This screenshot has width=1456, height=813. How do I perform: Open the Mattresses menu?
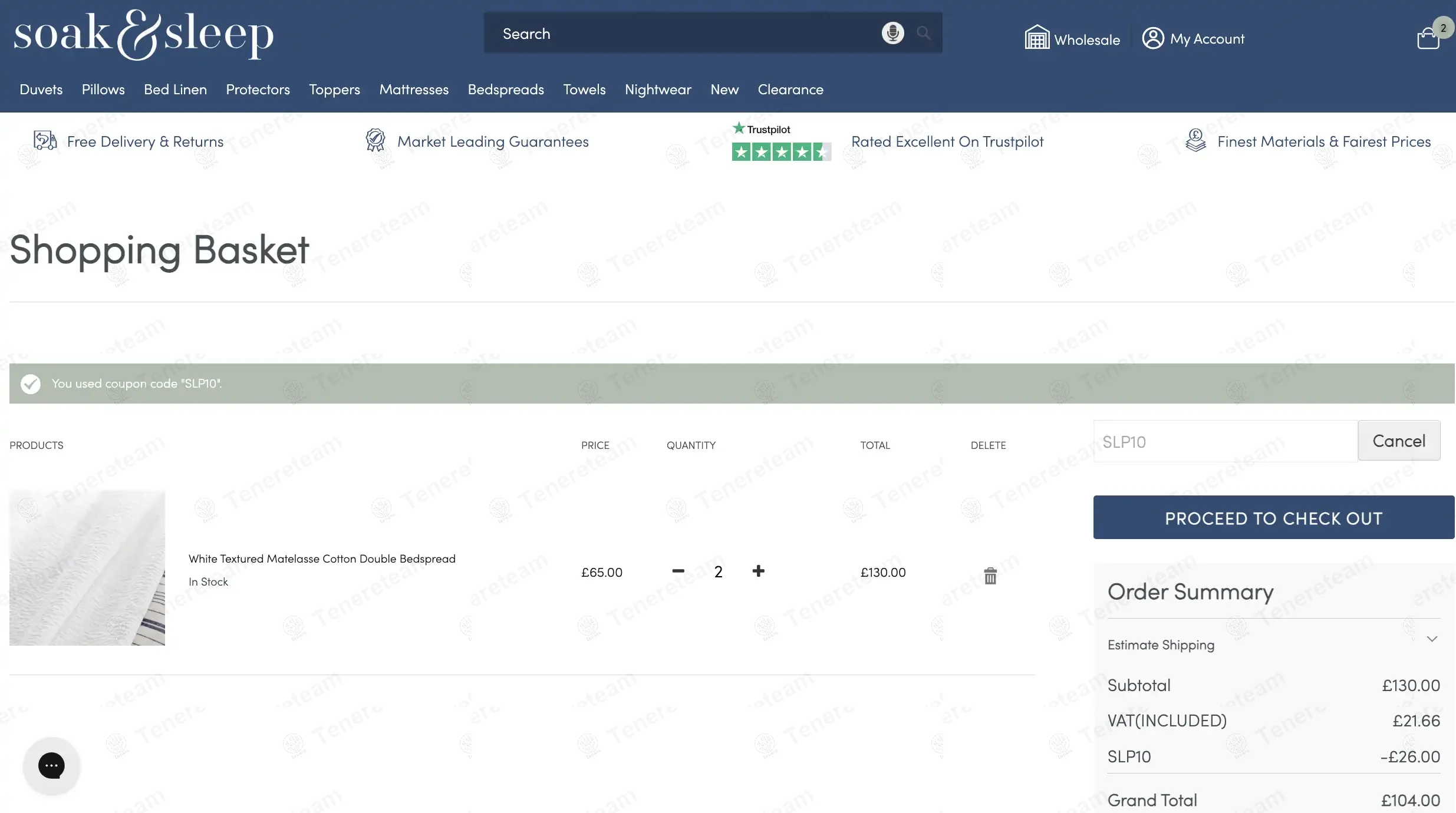[414, 90]
